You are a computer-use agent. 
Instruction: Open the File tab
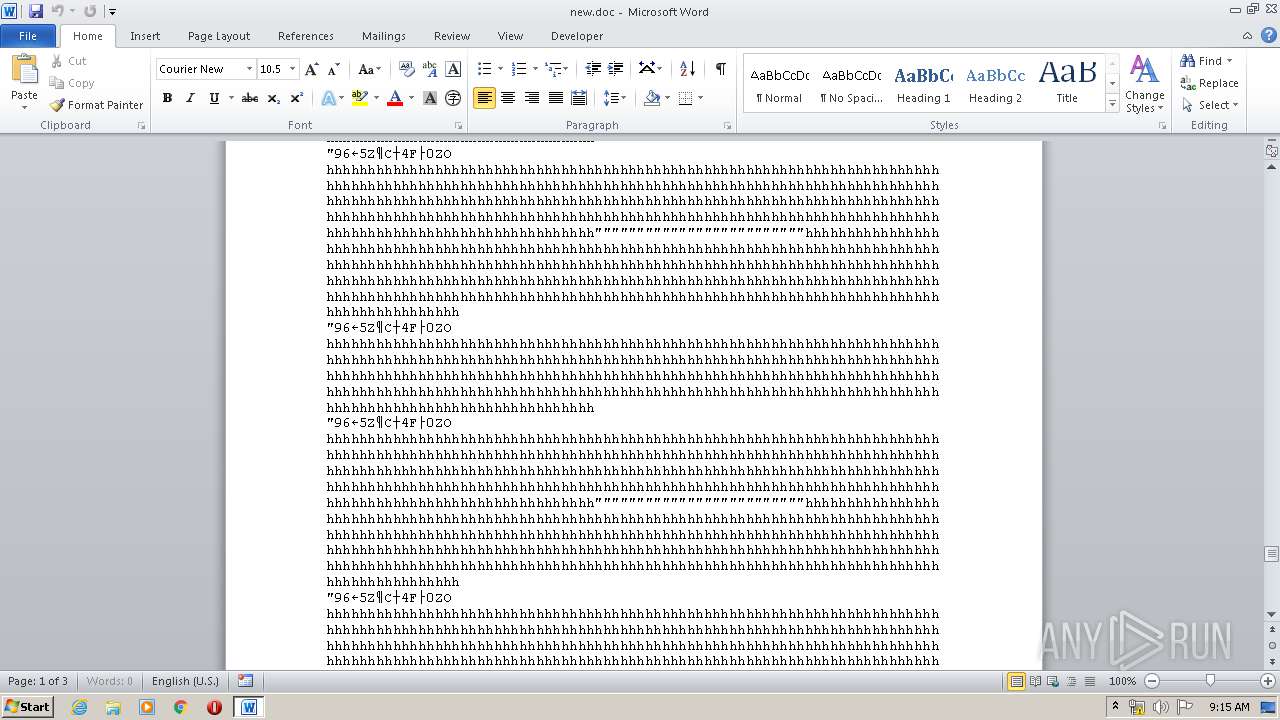[28, 36]
